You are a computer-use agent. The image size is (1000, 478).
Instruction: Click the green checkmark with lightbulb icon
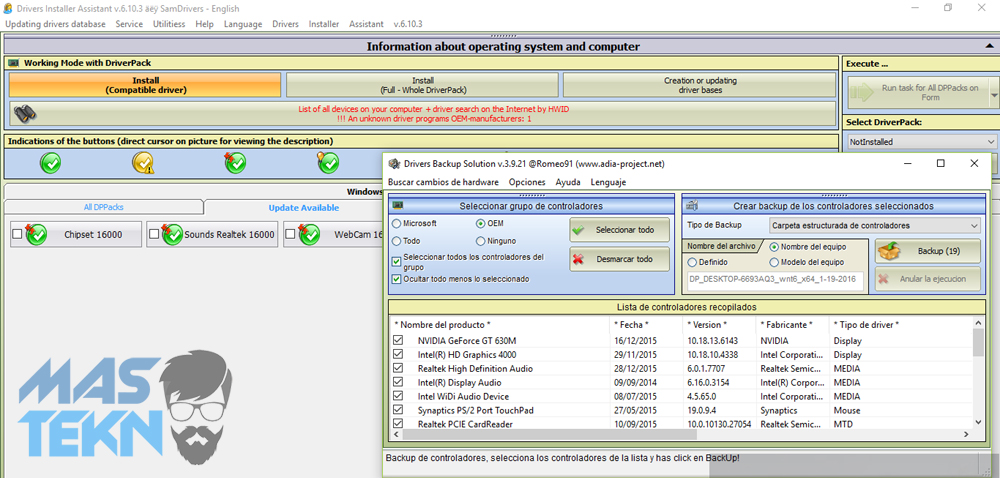pos(328,163)
